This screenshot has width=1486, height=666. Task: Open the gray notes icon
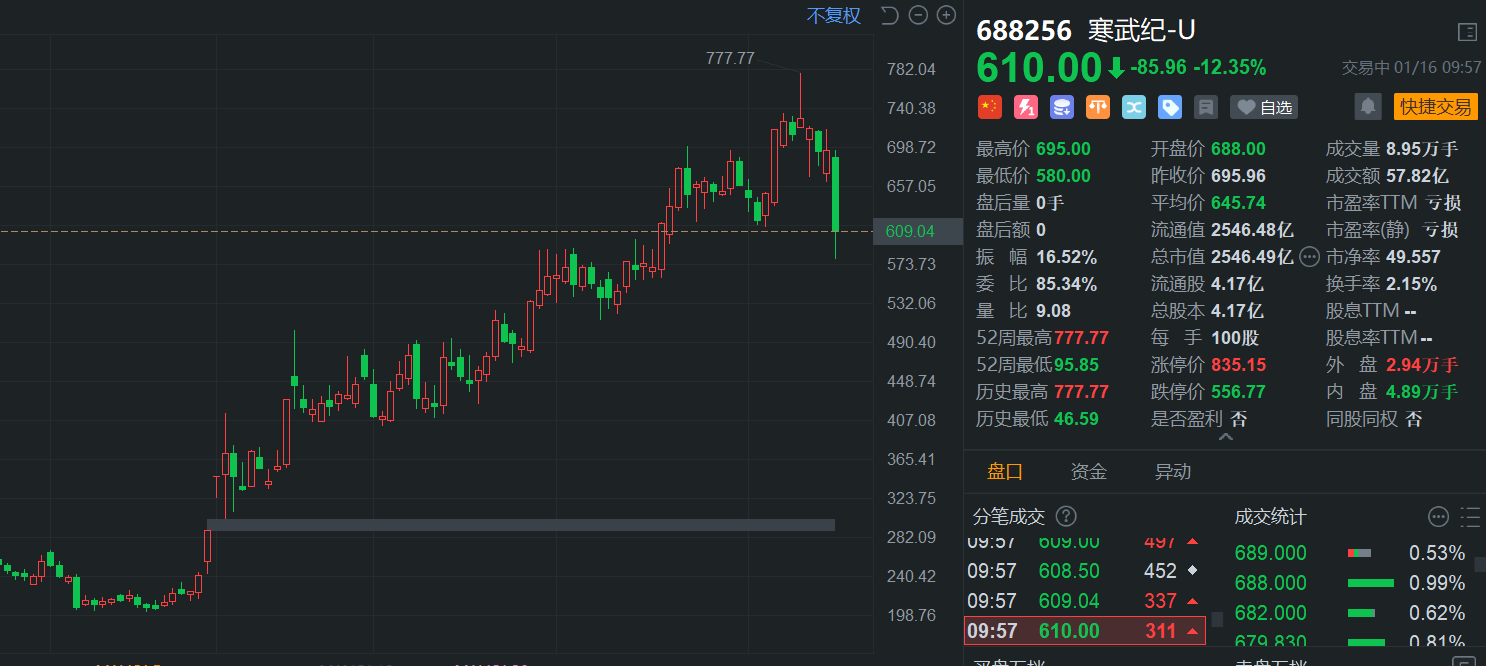[1206, 107]
